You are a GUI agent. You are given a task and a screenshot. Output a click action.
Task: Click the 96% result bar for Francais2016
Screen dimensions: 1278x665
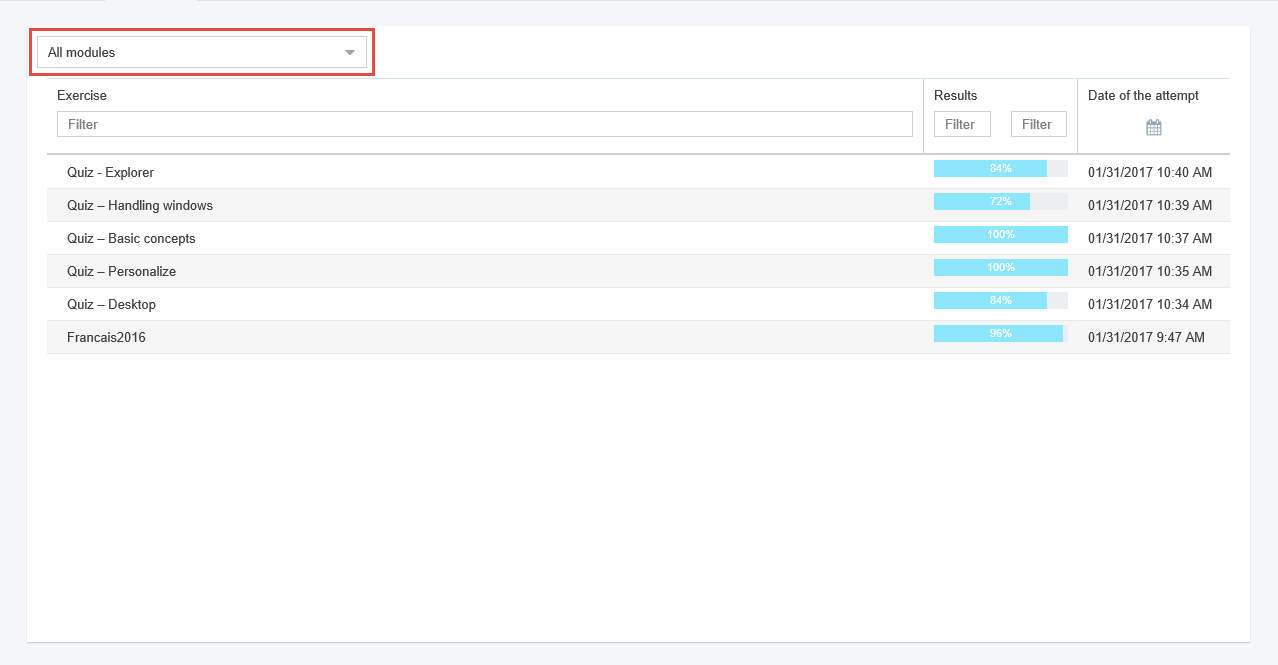click(1000, 334)
